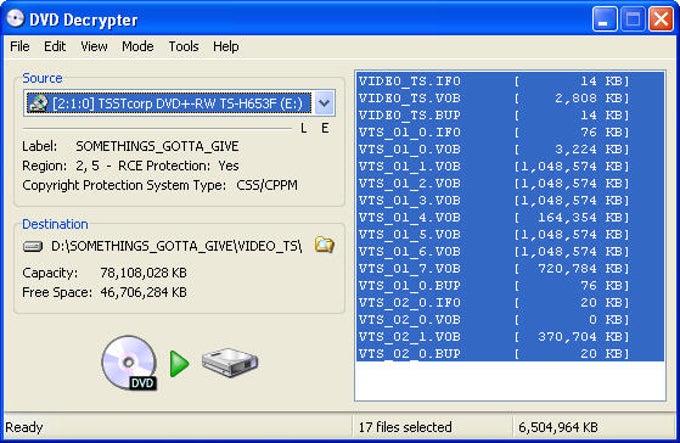Click the label SOMETHINGS_GOTTA_GIVE
Viewport: 680px width, 443px height.
click(157, 147)
